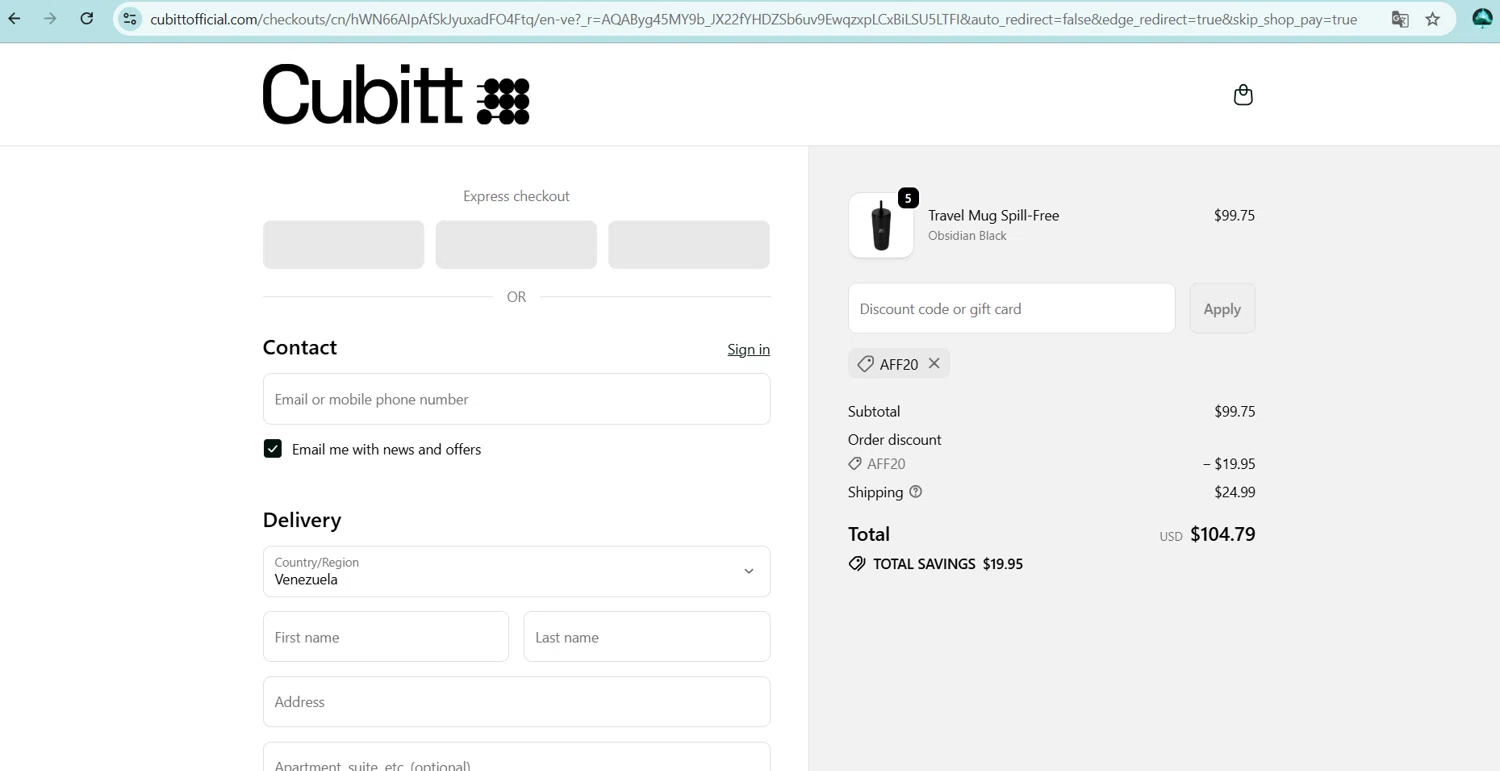Viewport: 1500px width, 771px height.
Task: Click the third express checkout button
Action: click(689, 245)
